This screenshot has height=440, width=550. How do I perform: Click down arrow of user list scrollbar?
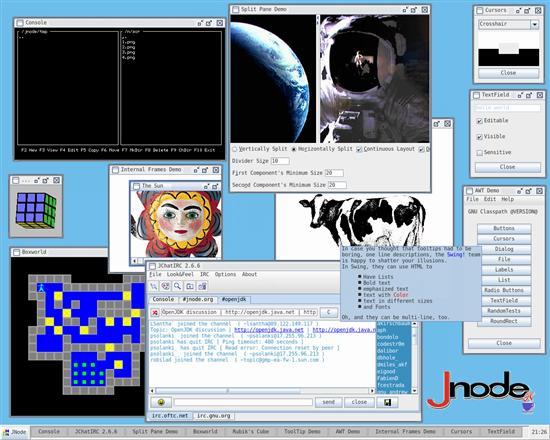[x=415, y=391]
